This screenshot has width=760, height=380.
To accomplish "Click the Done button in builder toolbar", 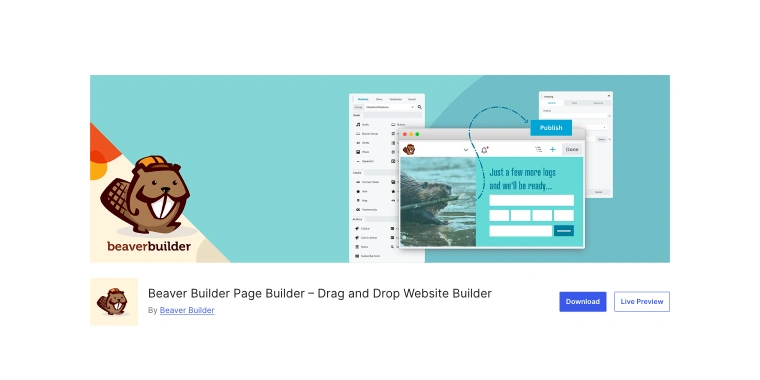I will 572,149.
